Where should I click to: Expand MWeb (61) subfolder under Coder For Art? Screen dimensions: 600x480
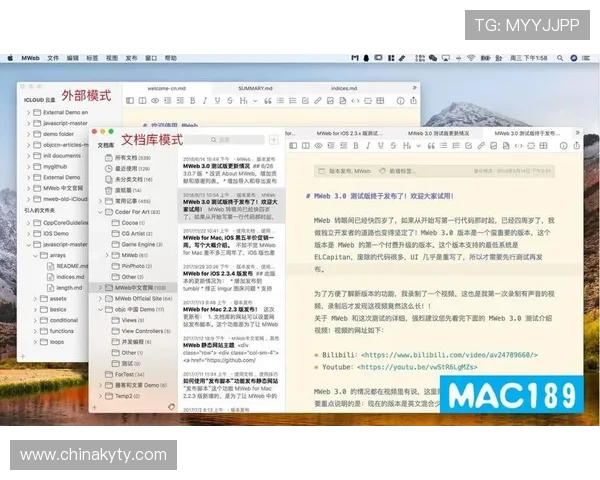[107, 255]
